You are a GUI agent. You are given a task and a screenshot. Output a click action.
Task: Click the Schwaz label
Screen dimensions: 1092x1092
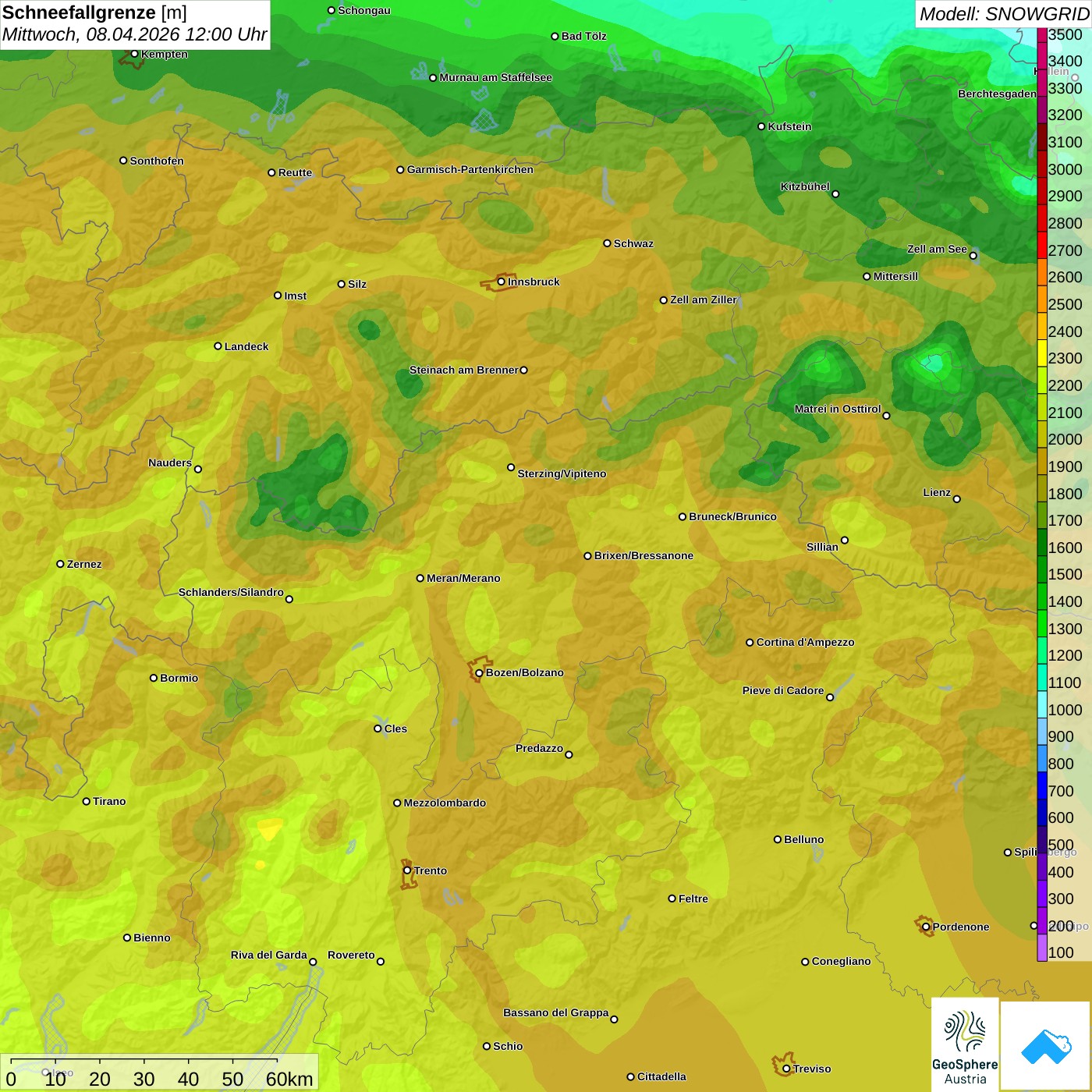[633, 243]
